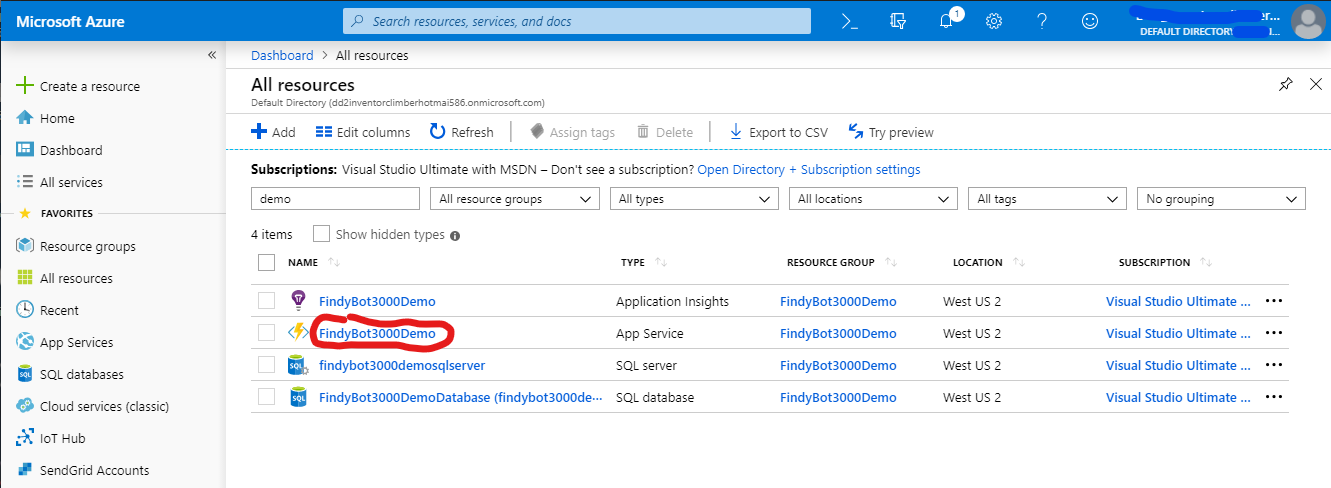This screenshot has width=1331, height=488.
Task: Go to Home in the sidebar
Action: point(57,118)
